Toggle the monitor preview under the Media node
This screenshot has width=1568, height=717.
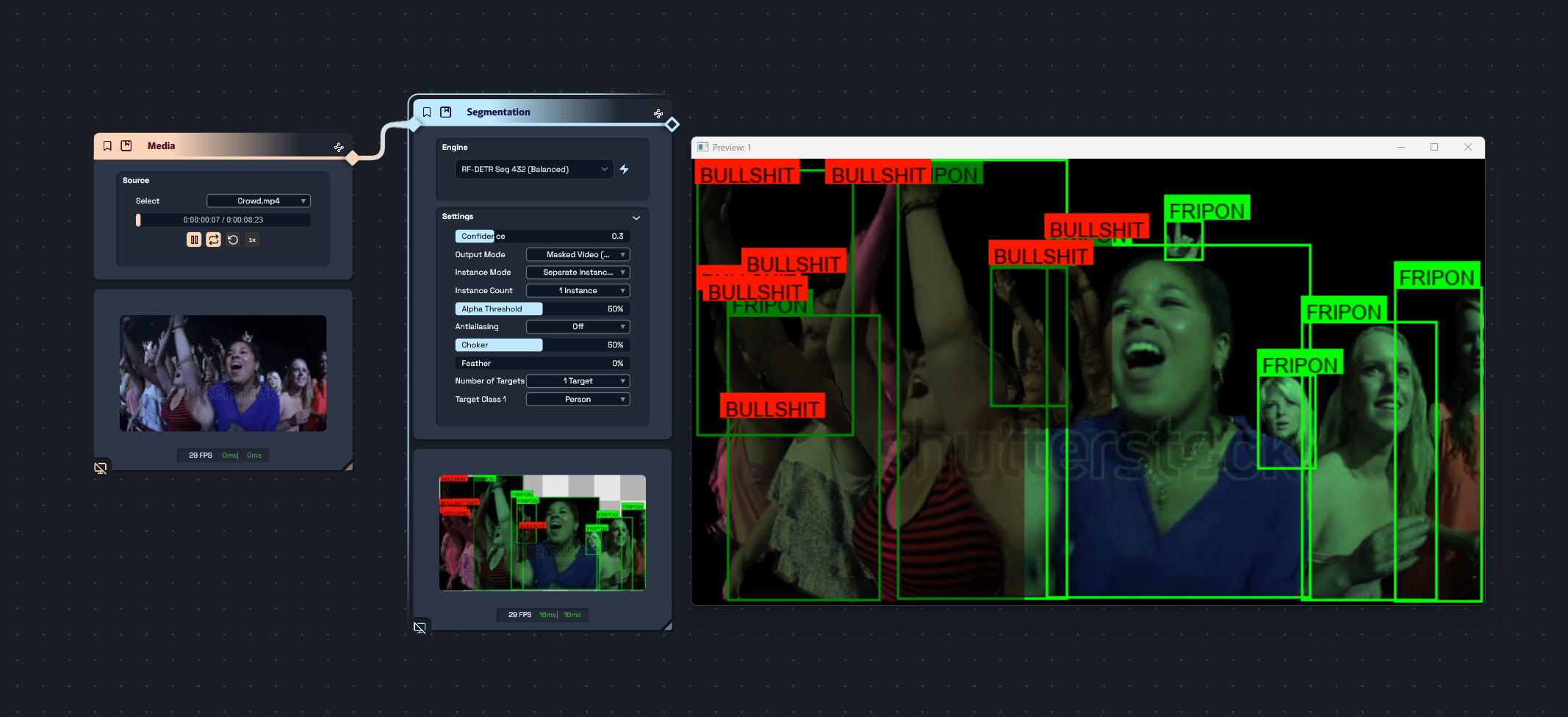click(101, 467)
